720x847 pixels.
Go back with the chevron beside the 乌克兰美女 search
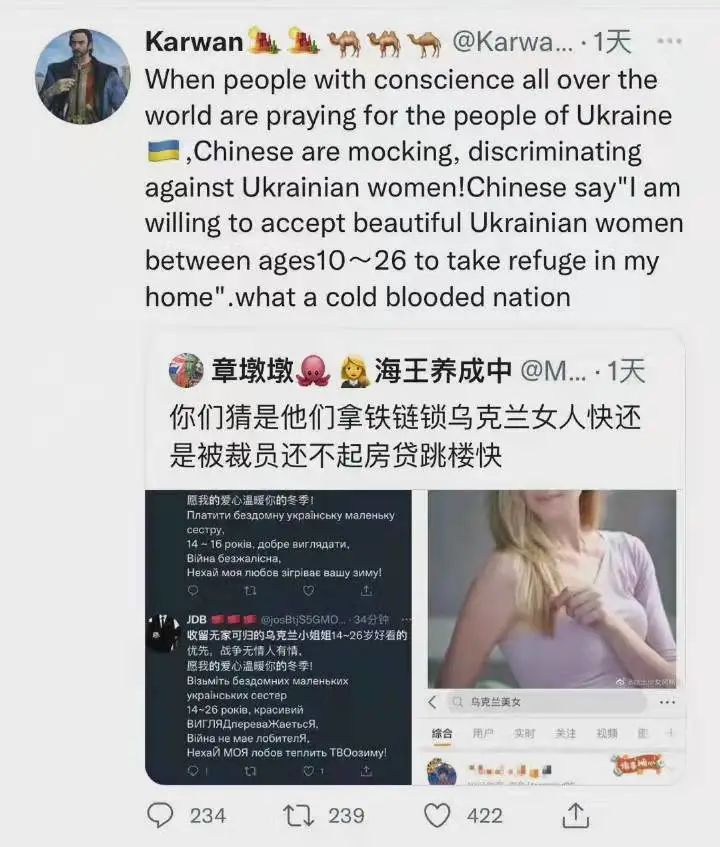(x=432, y=702)
